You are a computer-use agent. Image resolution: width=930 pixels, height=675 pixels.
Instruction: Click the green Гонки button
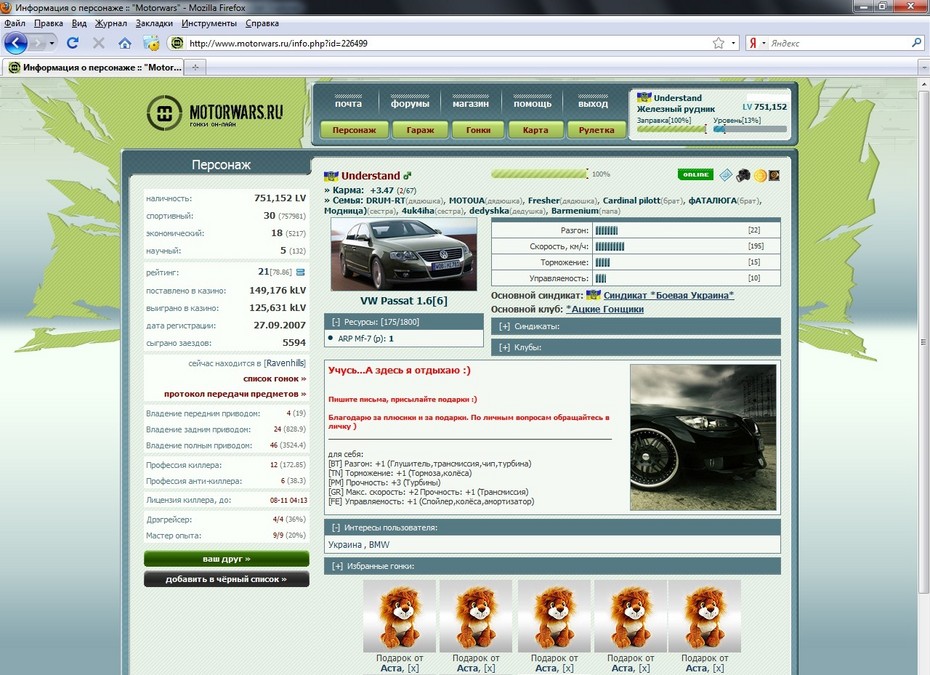point(478,130)
